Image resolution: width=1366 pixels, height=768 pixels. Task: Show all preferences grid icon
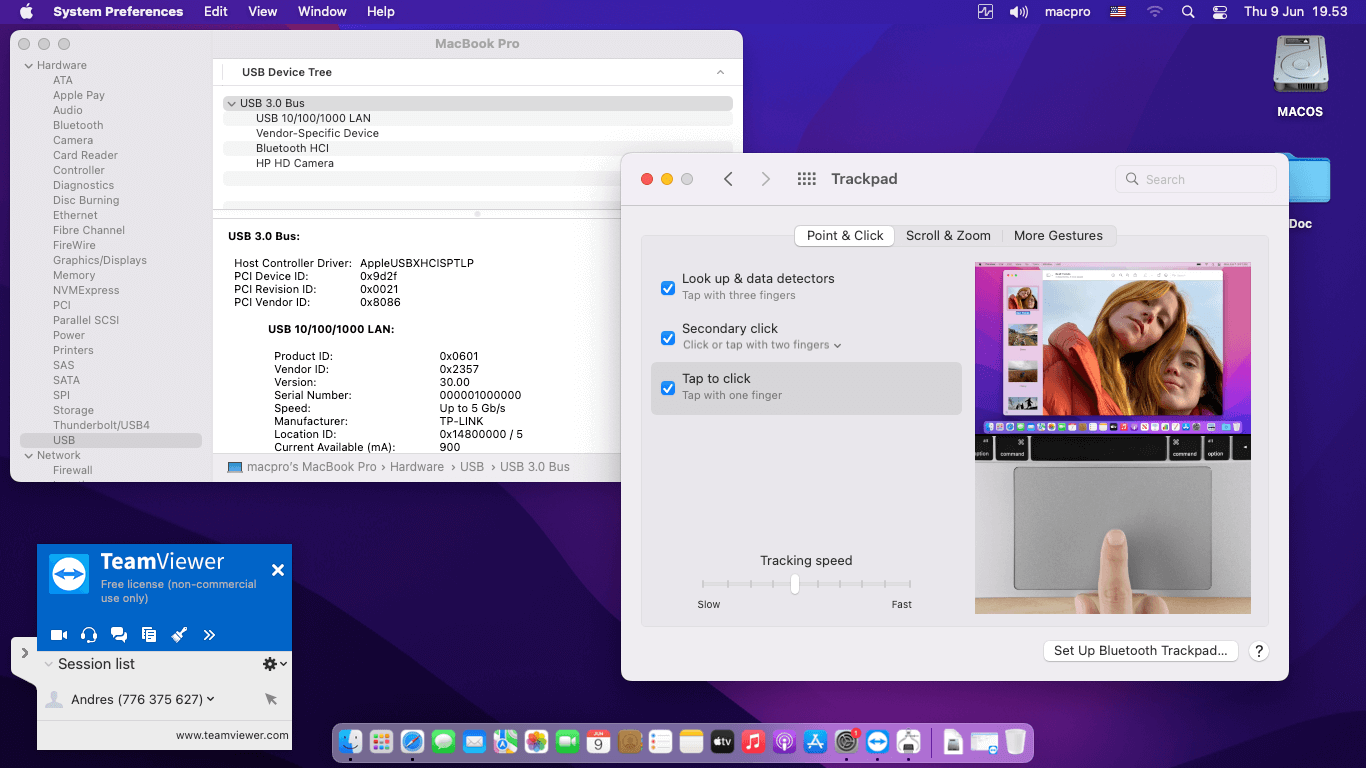[807, 179]
